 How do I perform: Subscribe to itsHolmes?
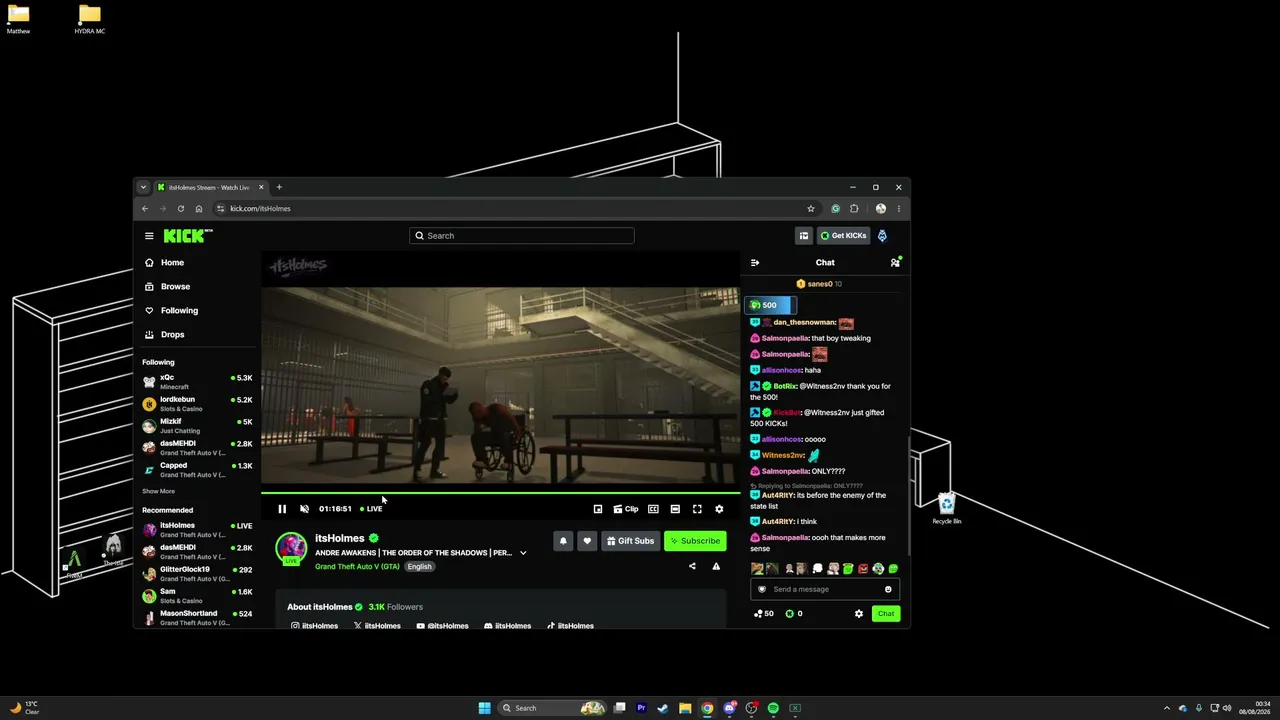(695, 541)
